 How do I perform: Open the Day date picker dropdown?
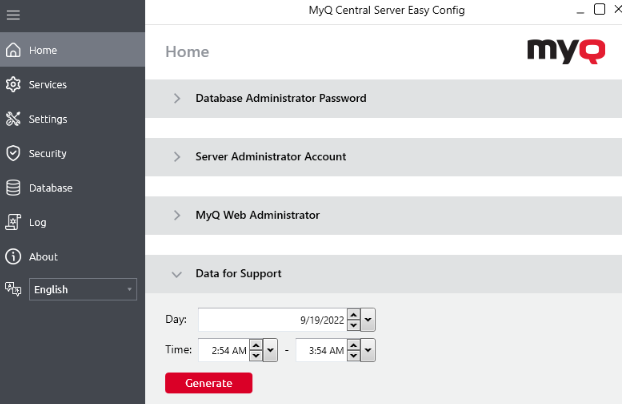[x=369, y=320]
